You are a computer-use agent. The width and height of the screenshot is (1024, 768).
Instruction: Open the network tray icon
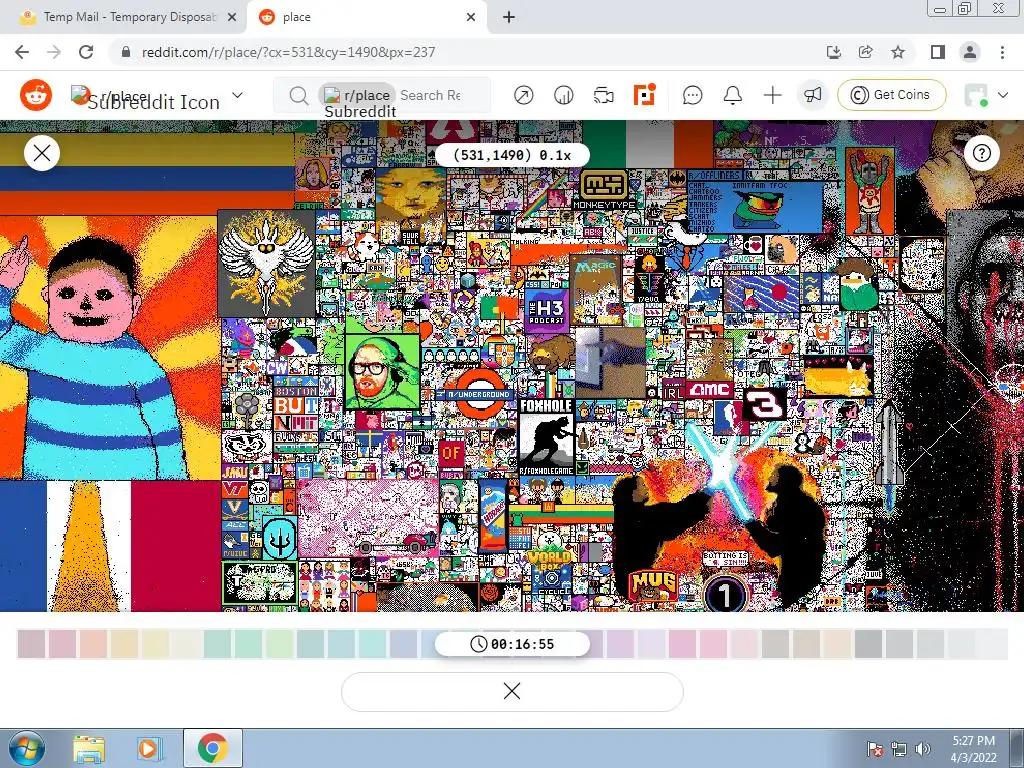[899, 750]
